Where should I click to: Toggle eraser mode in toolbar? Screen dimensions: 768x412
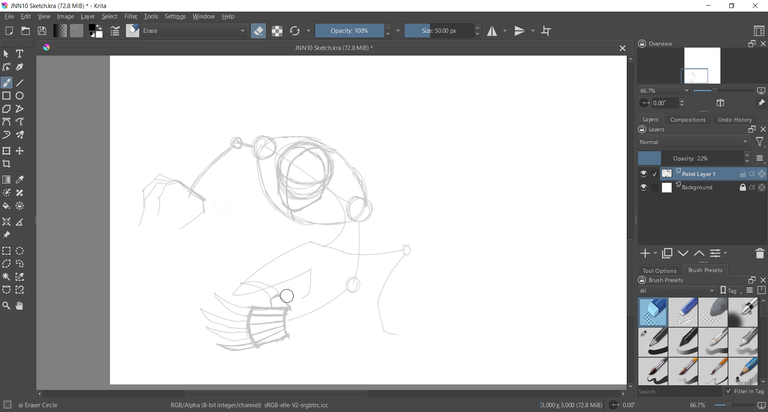click(x=258, y=31)
